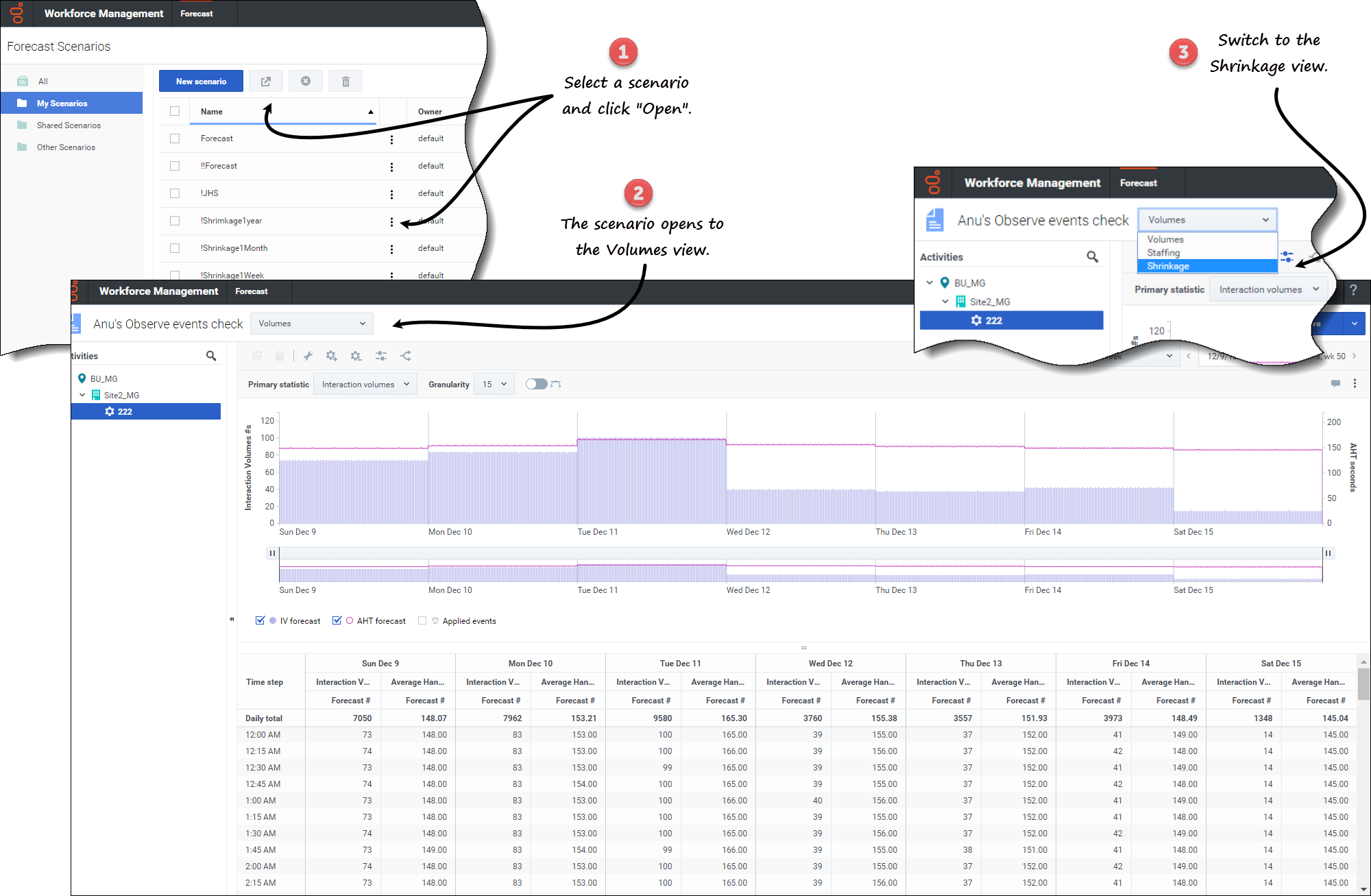Toggle the curve smoothing switch
The width and height of the screenshot is (1371, 896).
coord(536,384)
